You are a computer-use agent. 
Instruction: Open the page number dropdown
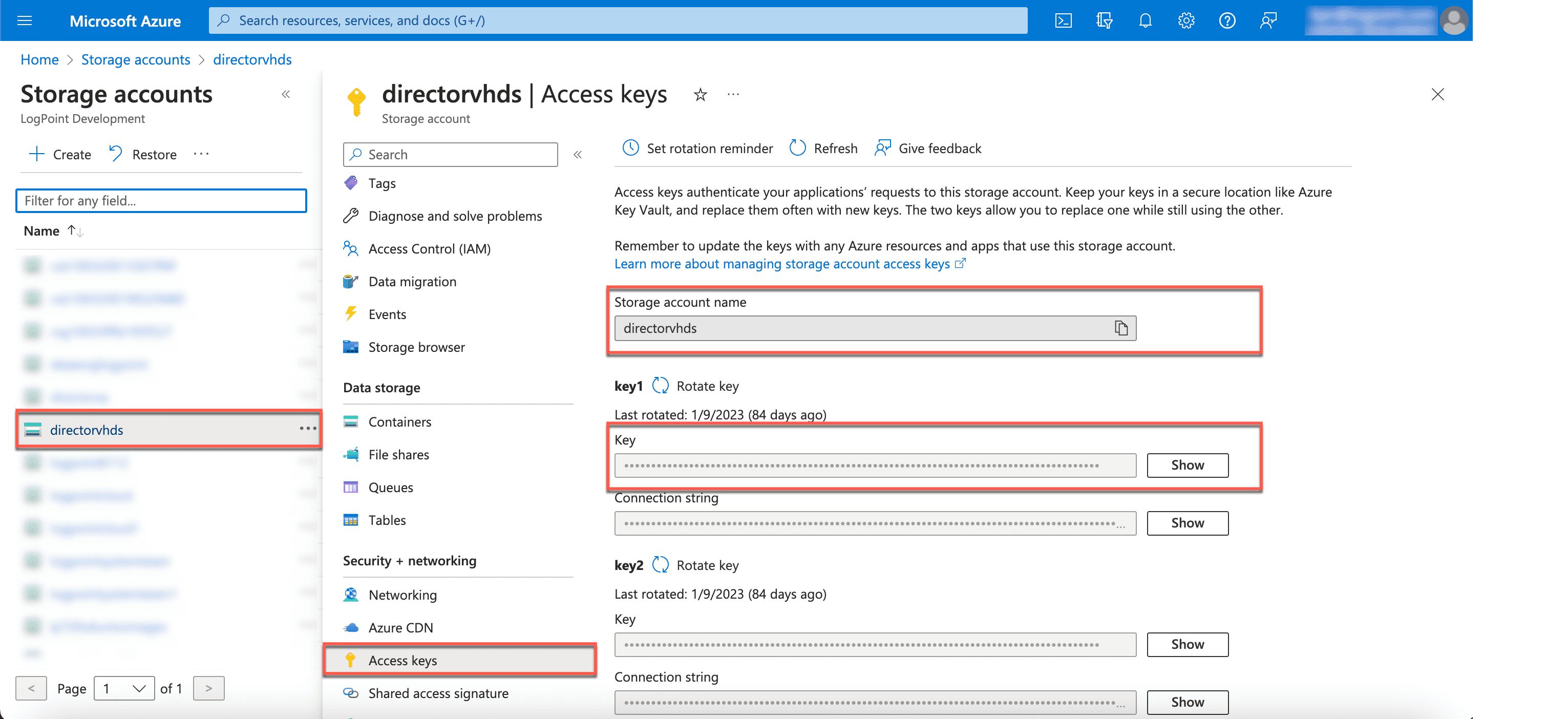(124, 688)
